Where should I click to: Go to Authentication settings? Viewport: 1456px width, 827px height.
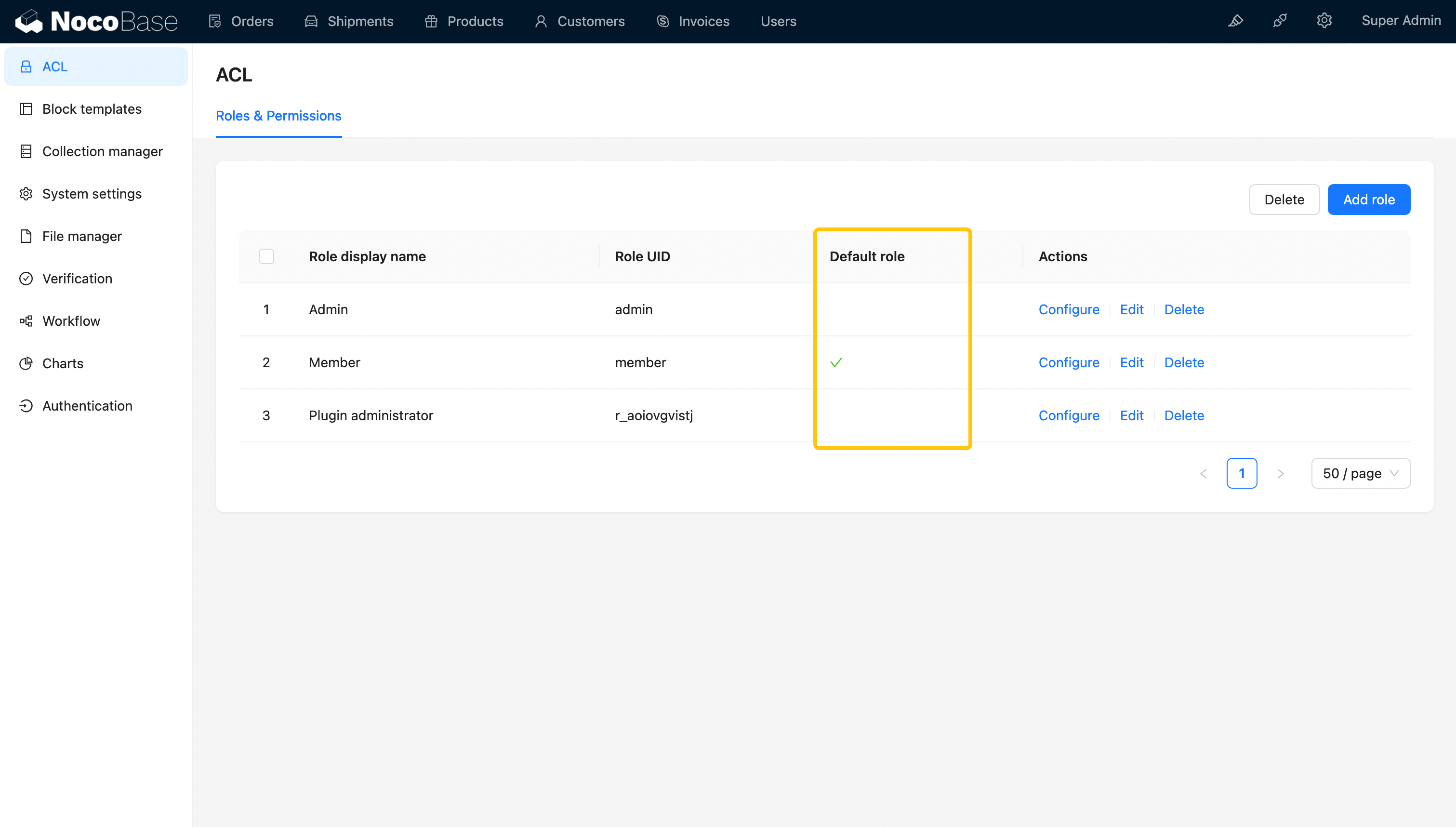[87, 406]
